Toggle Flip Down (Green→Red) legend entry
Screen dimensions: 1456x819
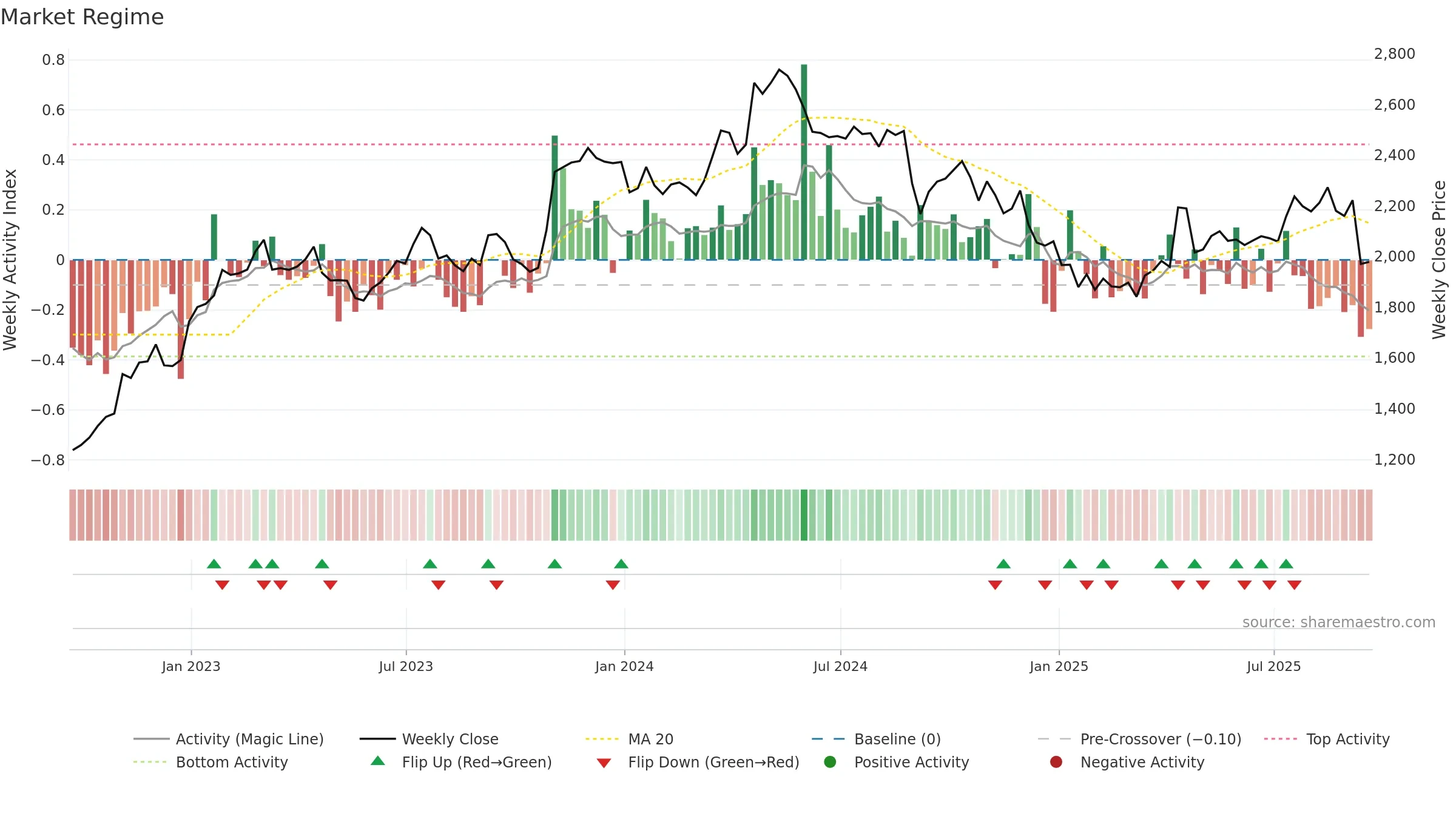(698, 762)
